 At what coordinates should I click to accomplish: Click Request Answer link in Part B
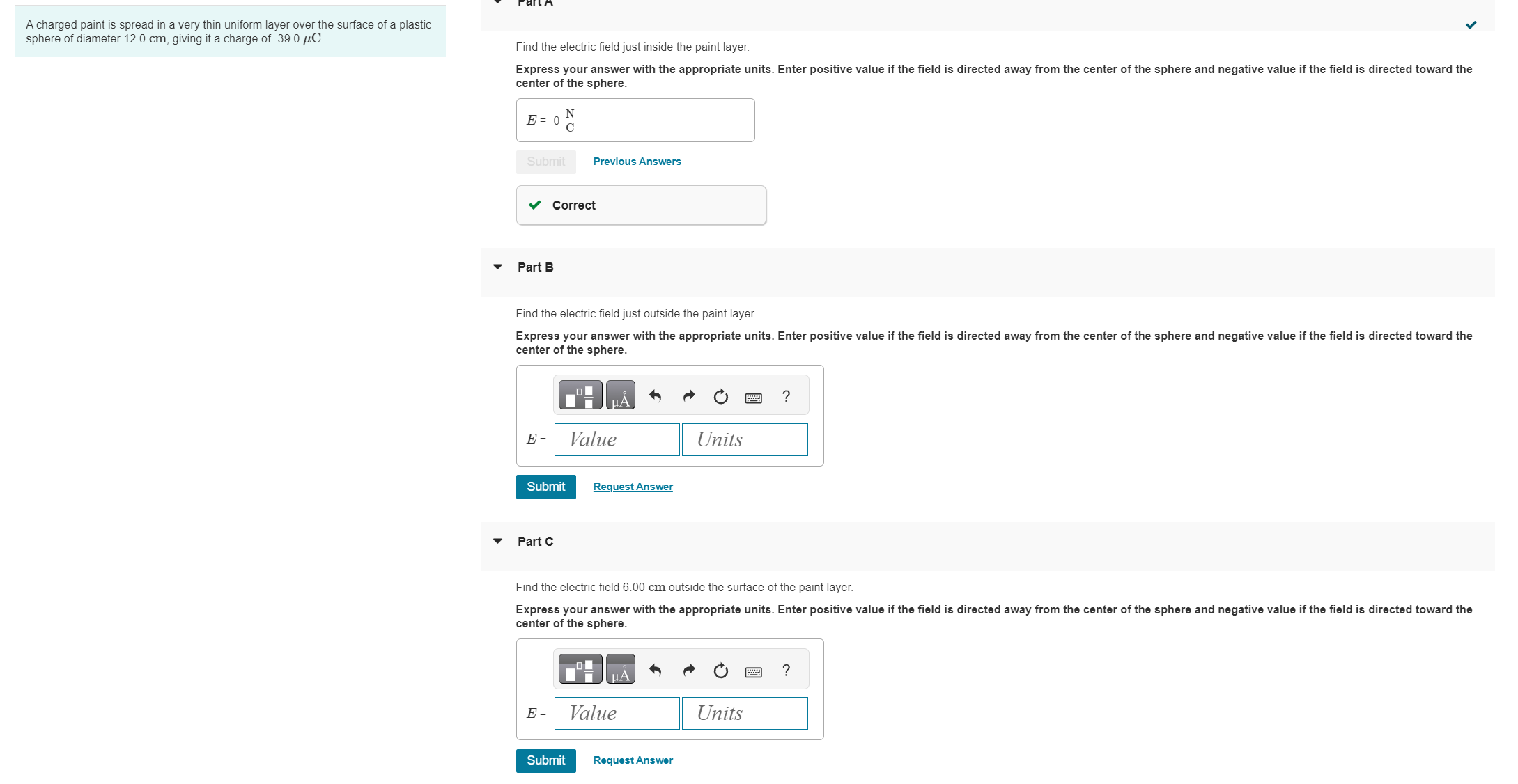[632, 487]
